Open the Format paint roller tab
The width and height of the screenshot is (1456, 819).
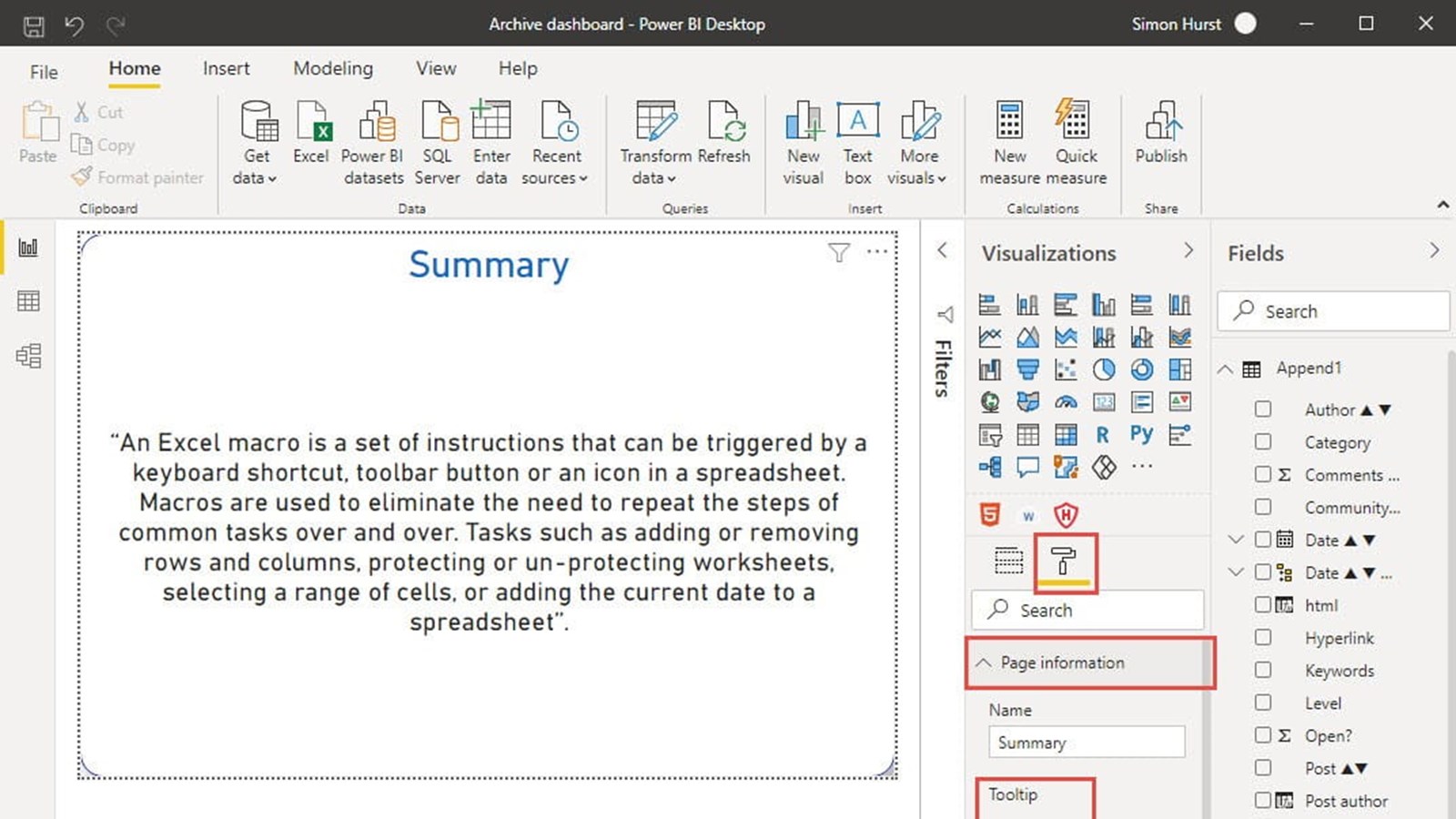tap(1064, 561)
